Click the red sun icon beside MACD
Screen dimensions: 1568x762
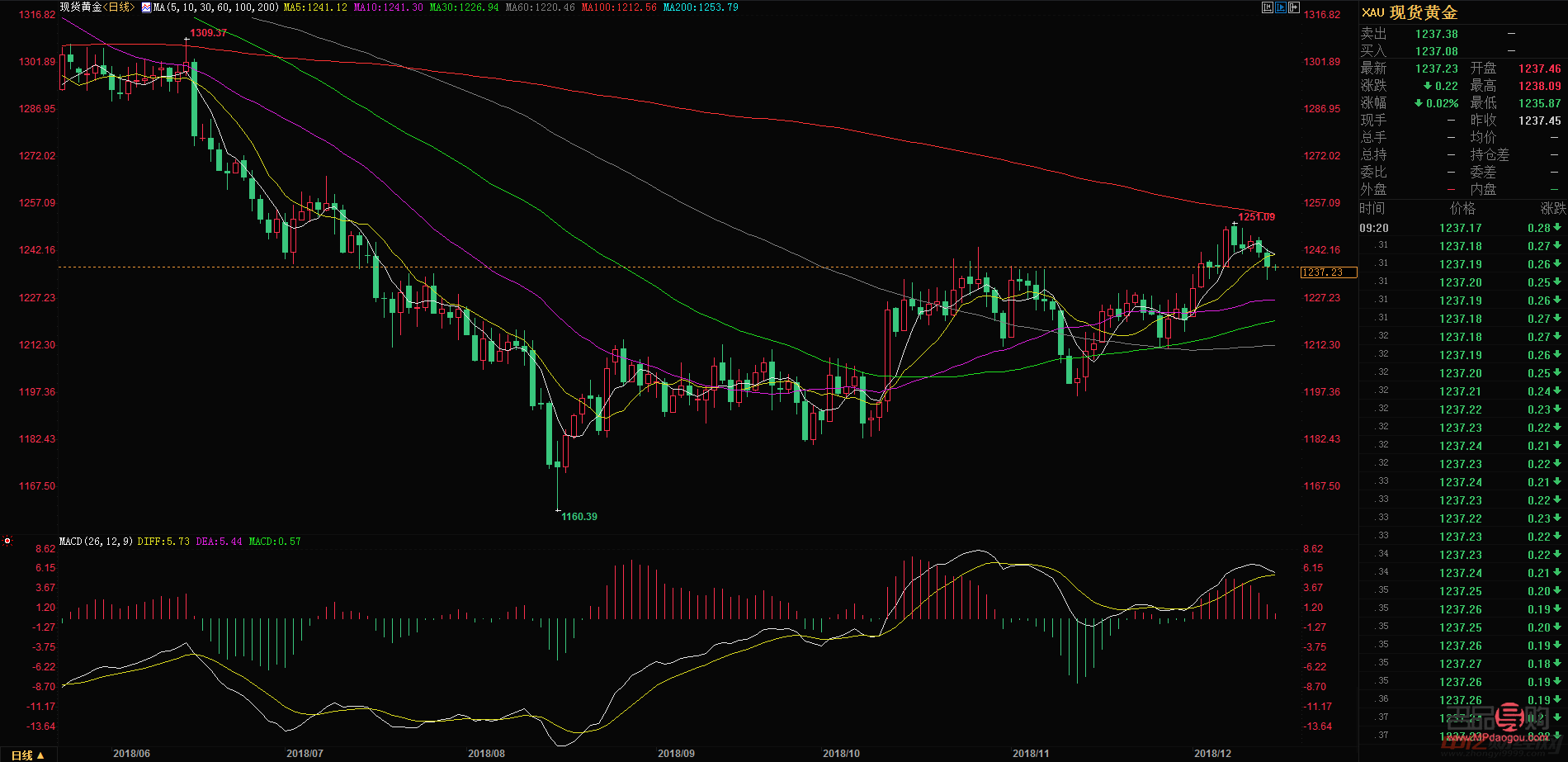7,542
